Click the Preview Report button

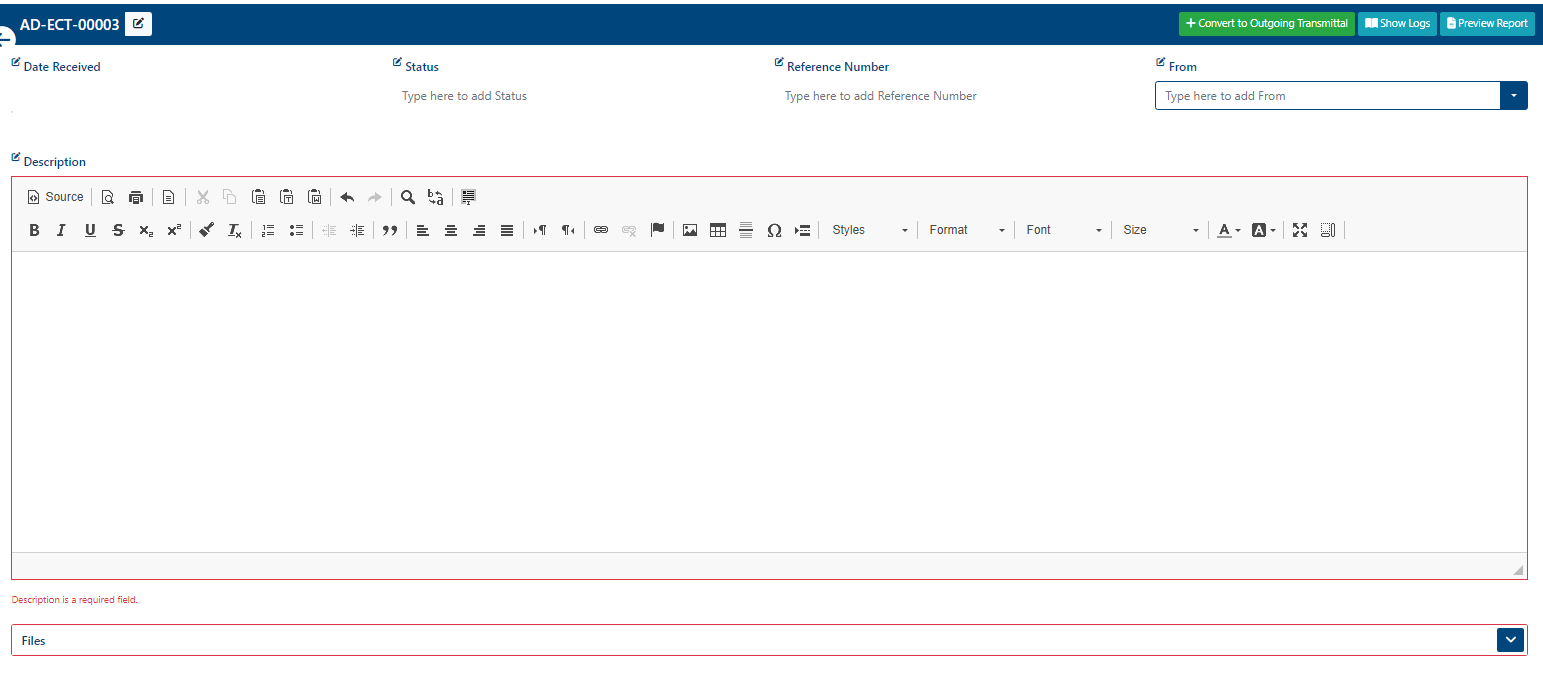(x=1487, y=23)
